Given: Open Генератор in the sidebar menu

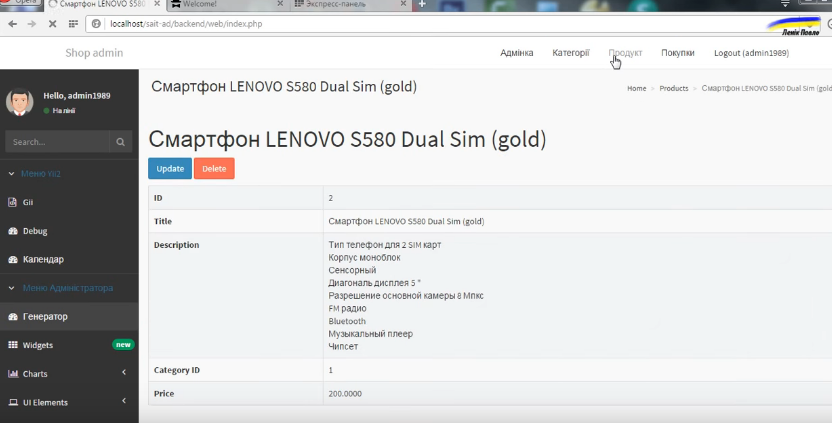Looking at the screenshot, I should pos(45,316).
